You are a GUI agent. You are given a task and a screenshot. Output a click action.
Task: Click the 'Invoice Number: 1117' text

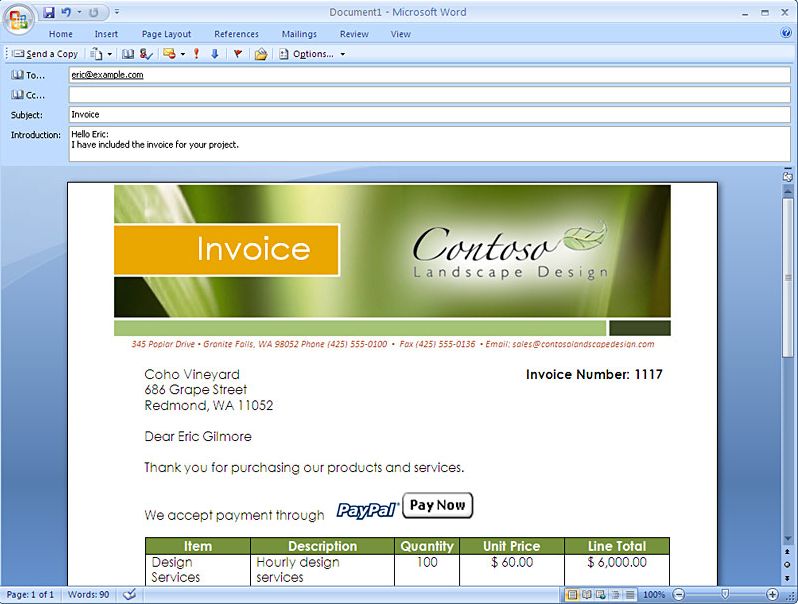coord(594,375)
